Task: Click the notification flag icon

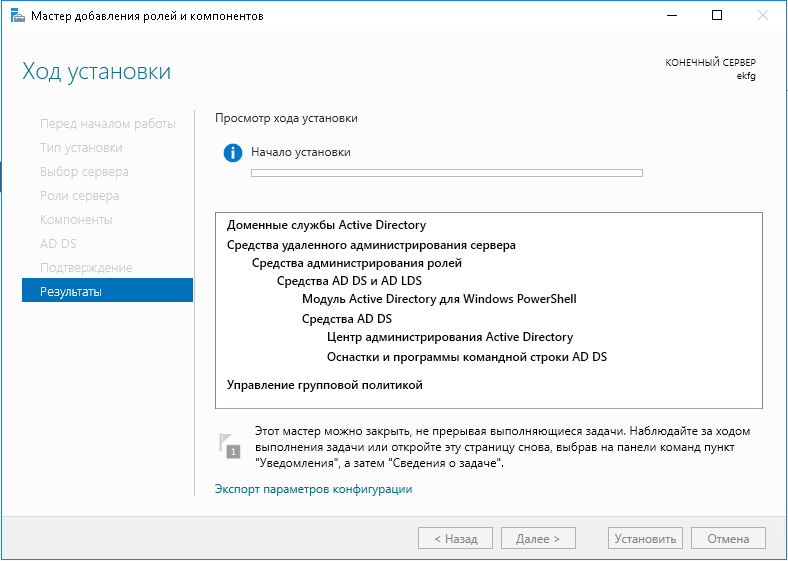Action: click(x=230, y=446)
